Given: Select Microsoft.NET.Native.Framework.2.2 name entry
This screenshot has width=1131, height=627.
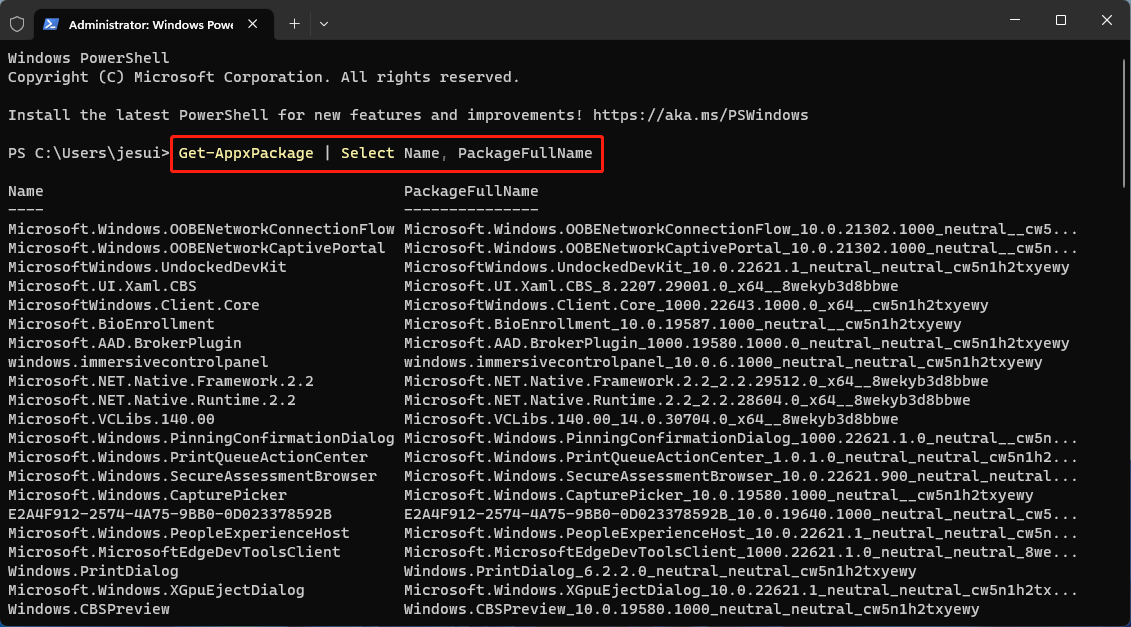Looking at the screenshot, I should 161,381.
